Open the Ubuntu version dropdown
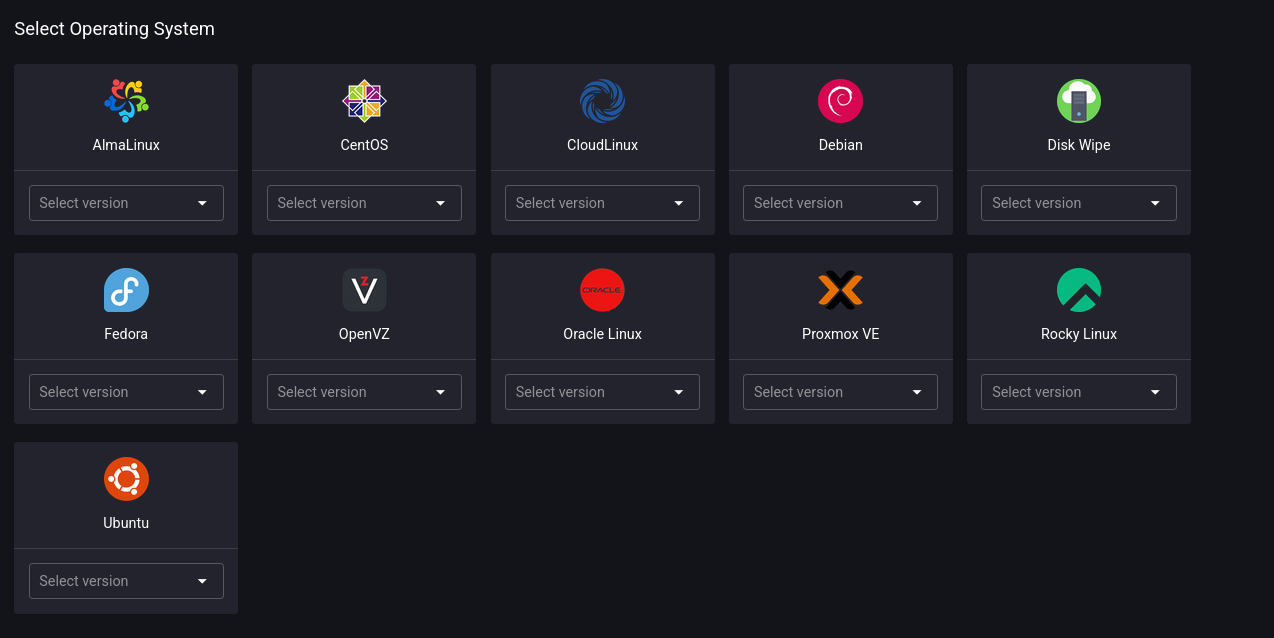This screenshot has height=638, width=1274. click(x=126, y=580)
